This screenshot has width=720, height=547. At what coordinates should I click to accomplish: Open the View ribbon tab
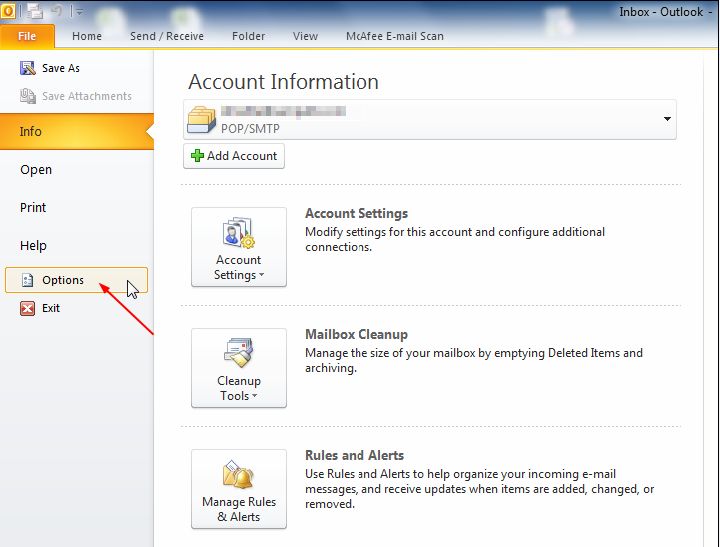coord(305,36)
